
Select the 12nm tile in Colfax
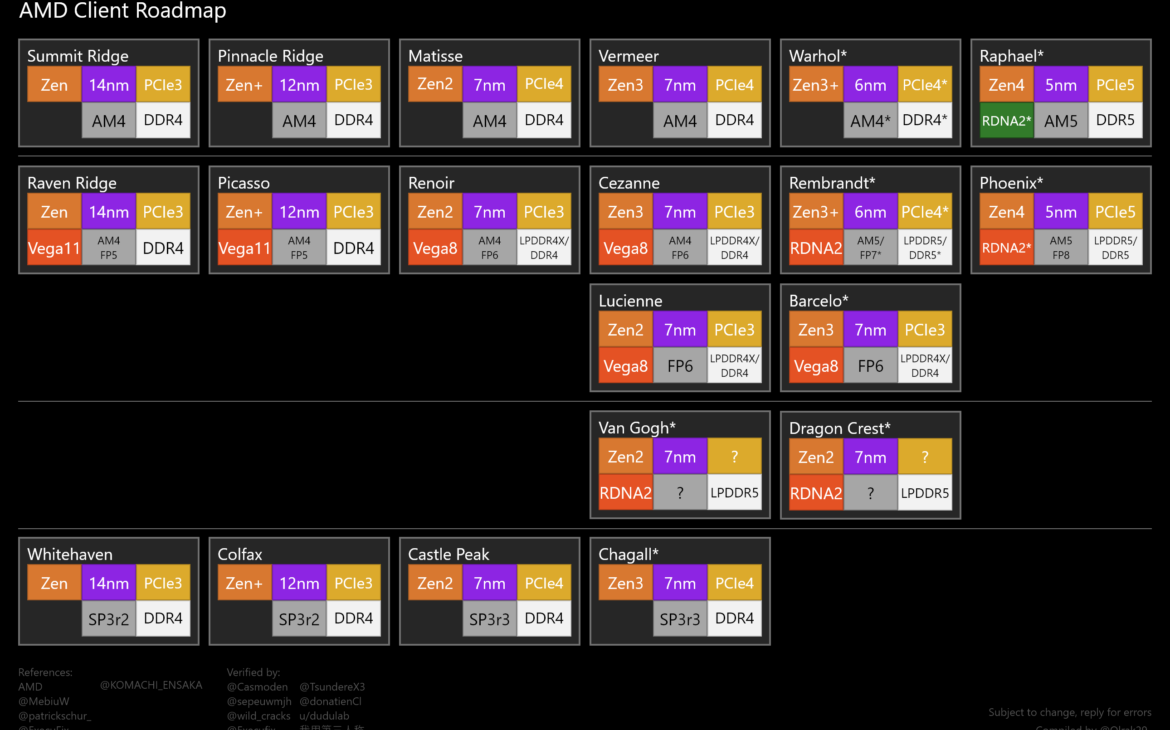tap(299, 583)
